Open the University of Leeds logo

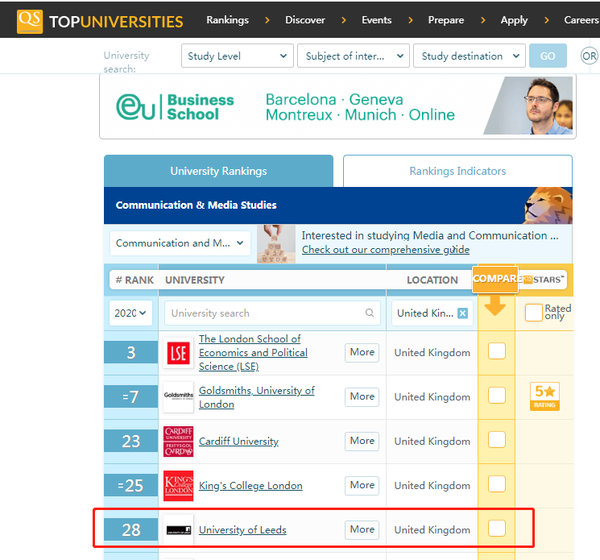tap(178, 530)
